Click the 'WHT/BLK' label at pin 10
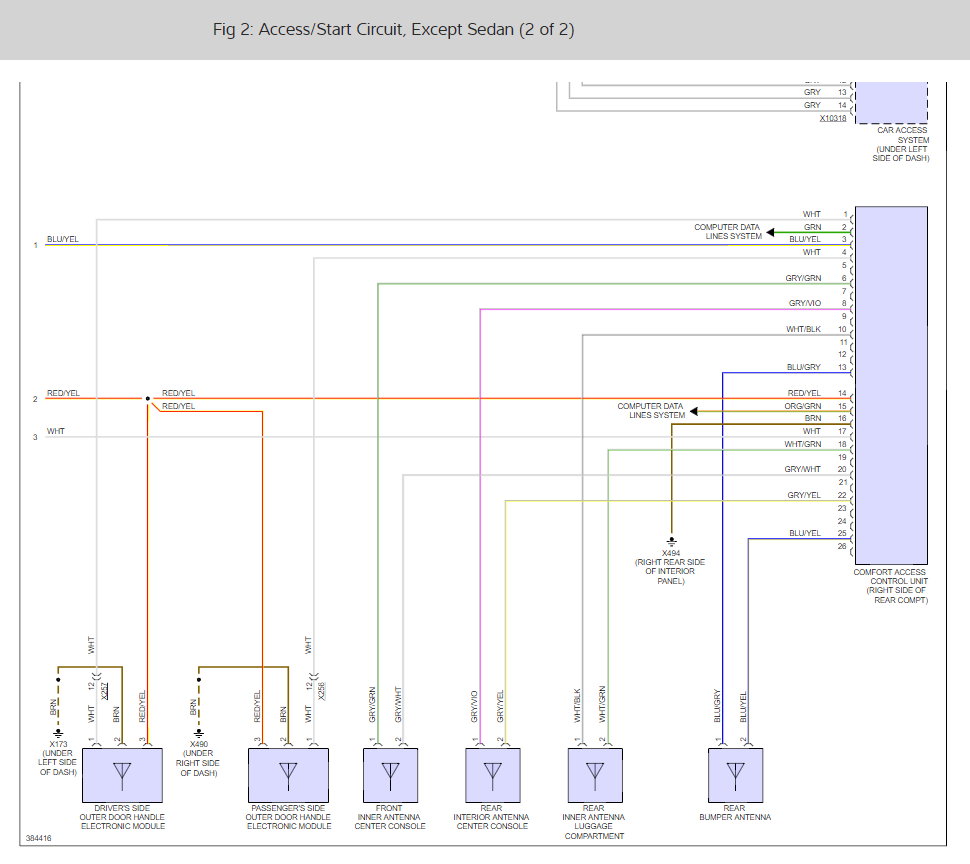Viewport: 970px width, 864px height. tap(803, 329)
